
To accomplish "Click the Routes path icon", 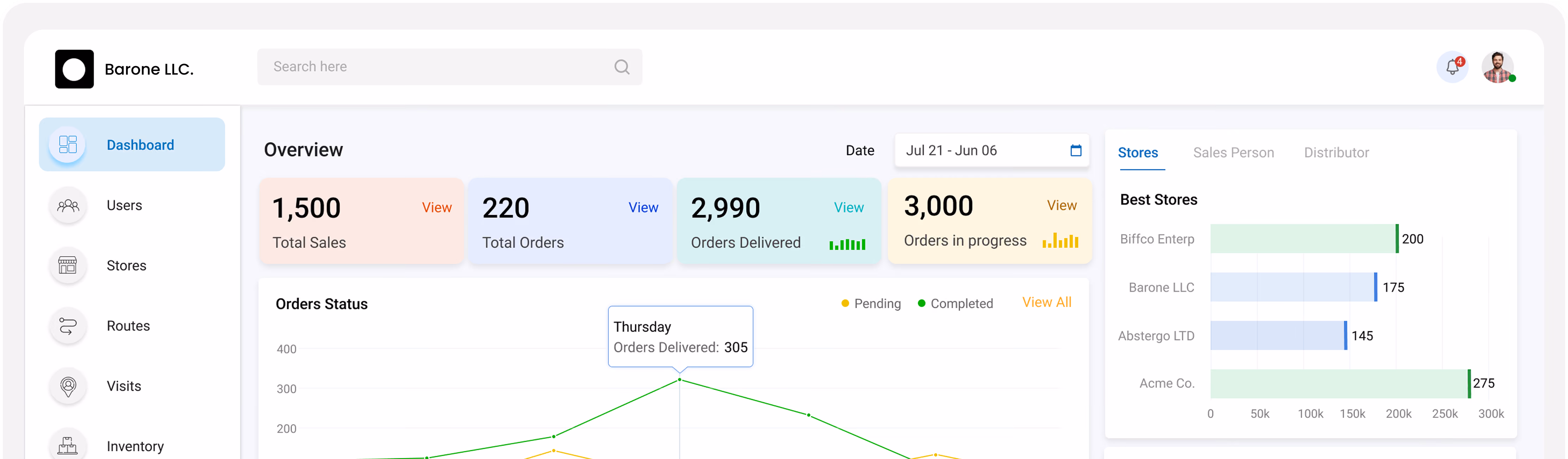I will click(x=68, y=326).
